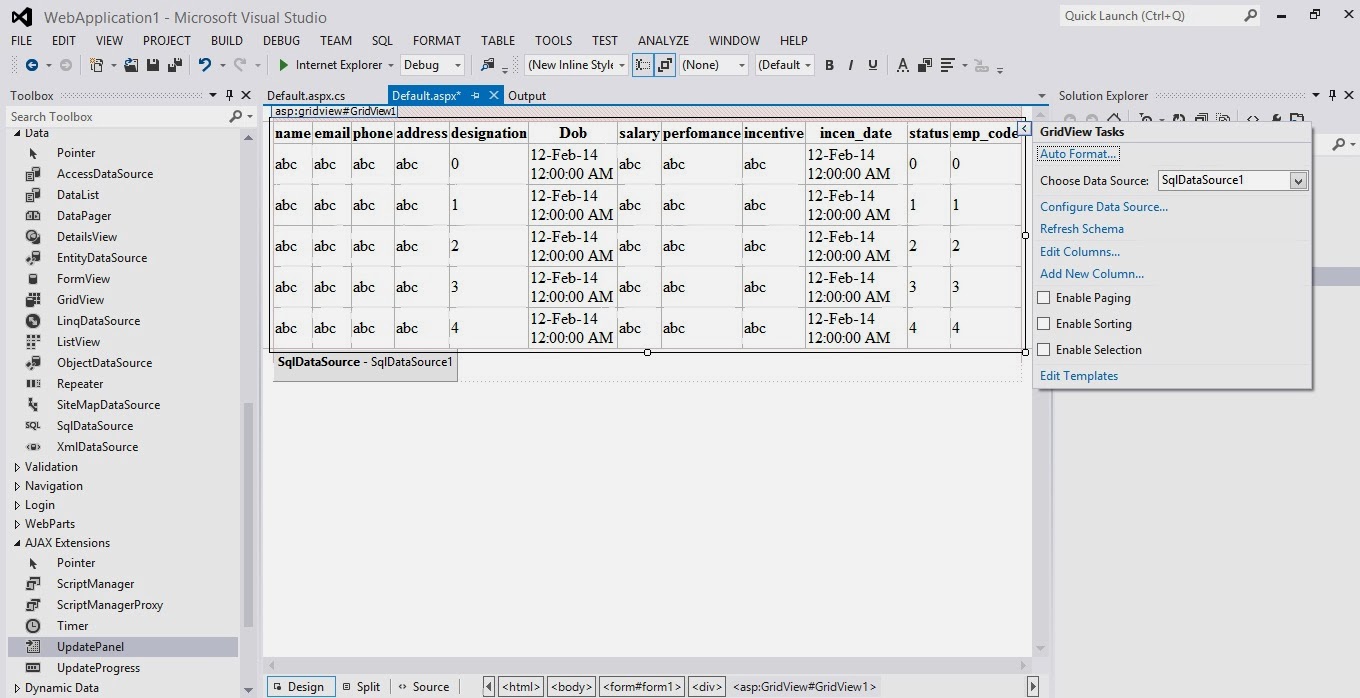
Task: Select the SqlDataSource toolbox item
Action: coord(94,426)
